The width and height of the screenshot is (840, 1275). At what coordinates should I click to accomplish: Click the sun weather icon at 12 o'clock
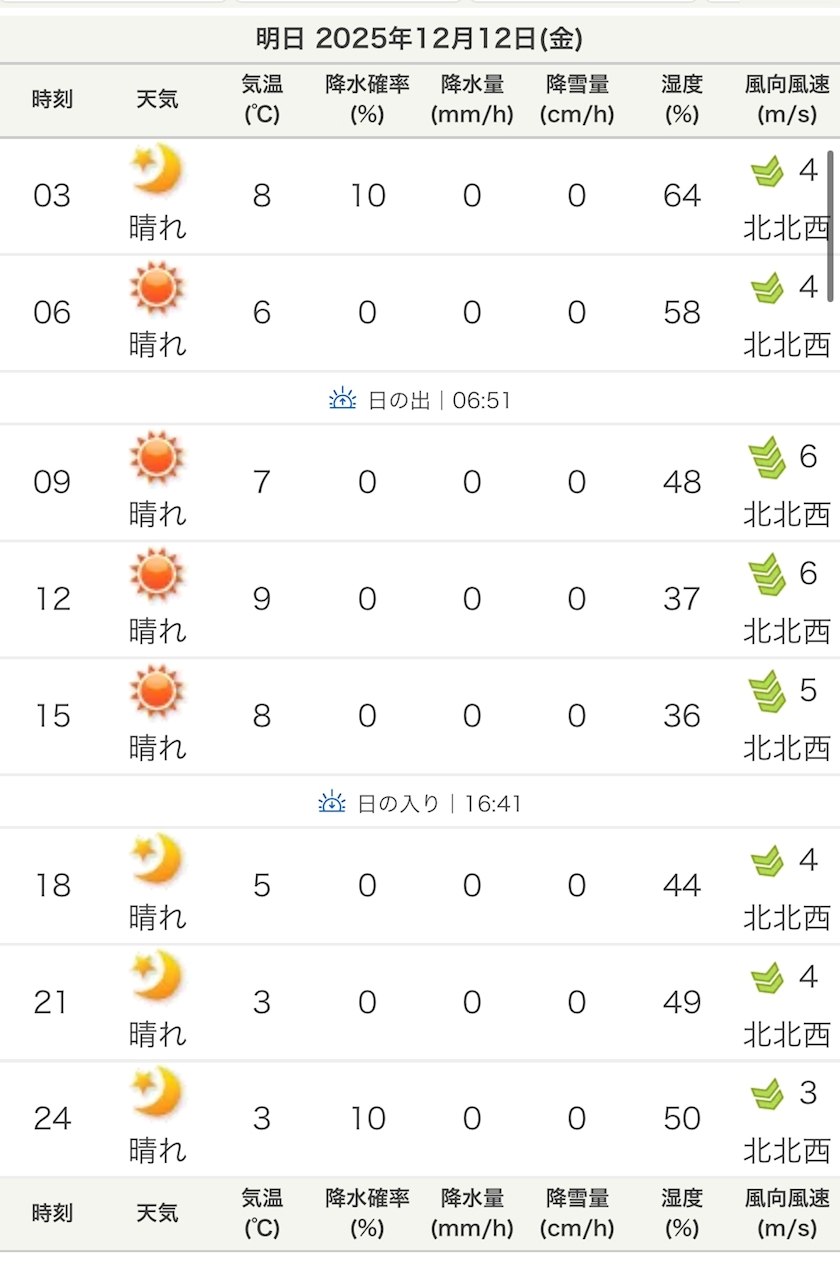[157, 574]
